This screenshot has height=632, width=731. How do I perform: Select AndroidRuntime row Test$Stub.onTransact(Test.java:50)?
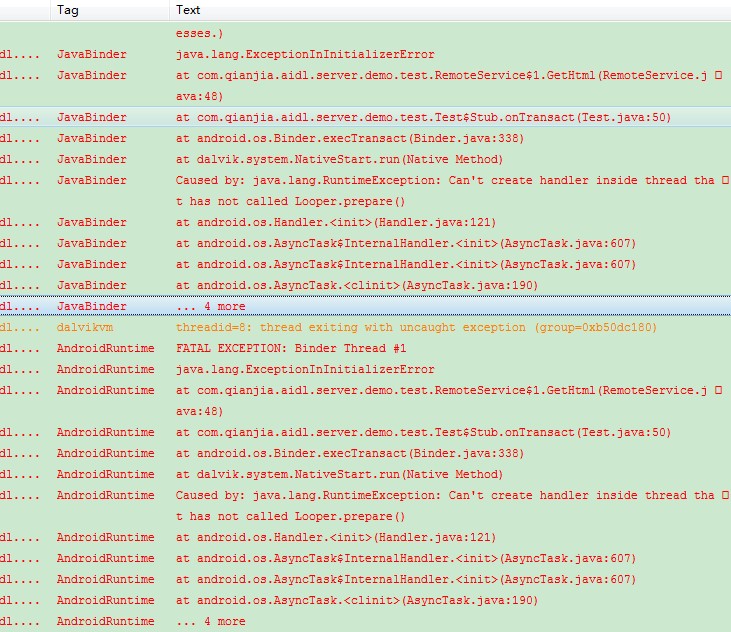click(366, 432)
